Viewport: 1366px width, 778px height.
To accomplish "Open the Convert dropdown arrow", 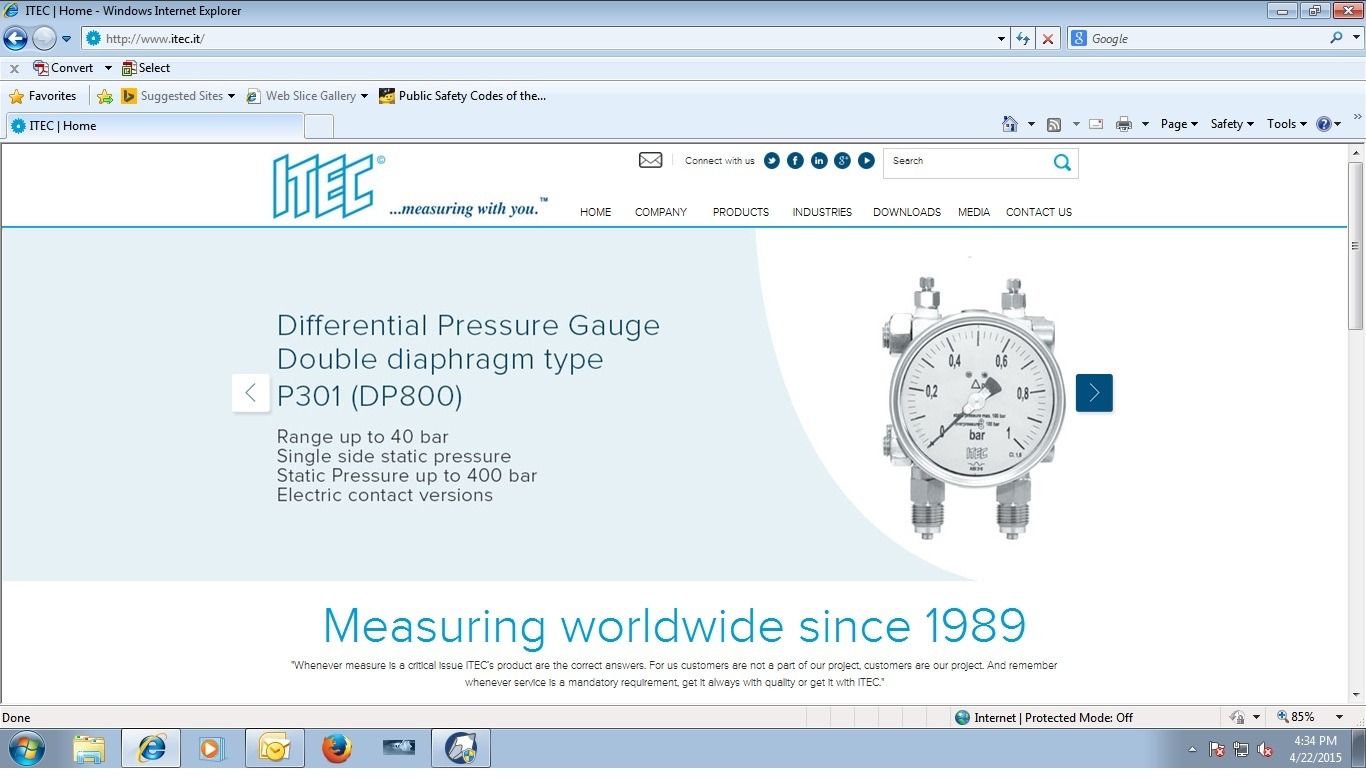I will 108,68.
